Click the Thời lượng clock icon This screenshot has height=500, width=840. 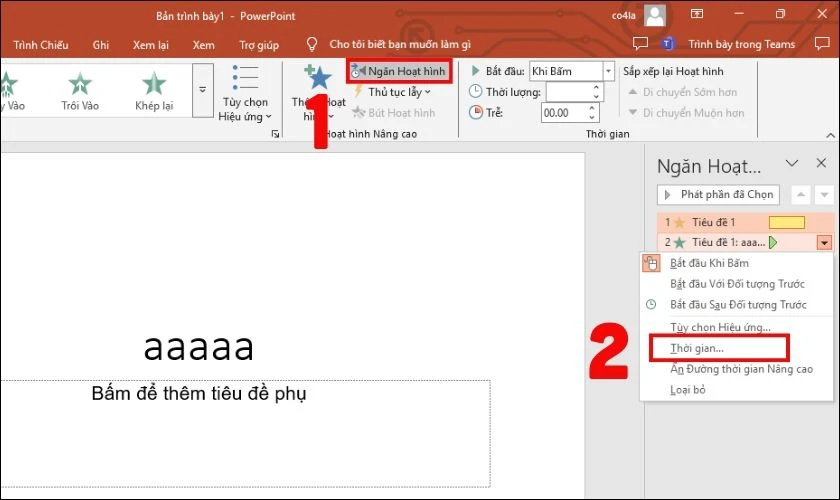coord(475,92)
